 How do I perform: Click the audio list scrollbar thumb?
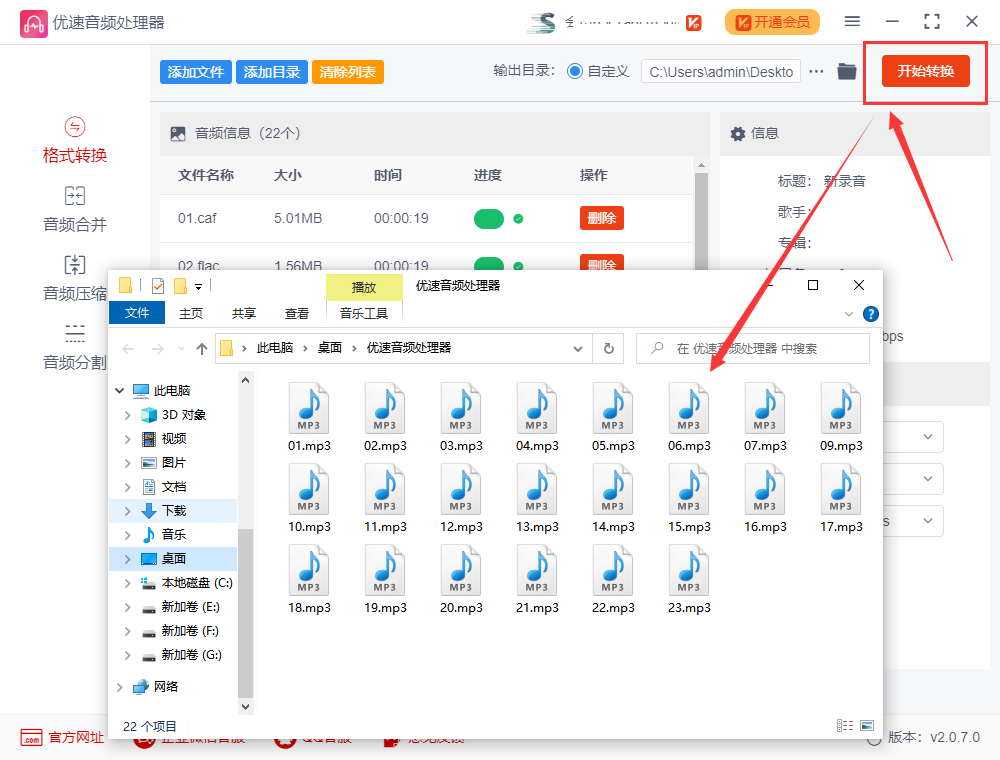click(x=701, y=220)
